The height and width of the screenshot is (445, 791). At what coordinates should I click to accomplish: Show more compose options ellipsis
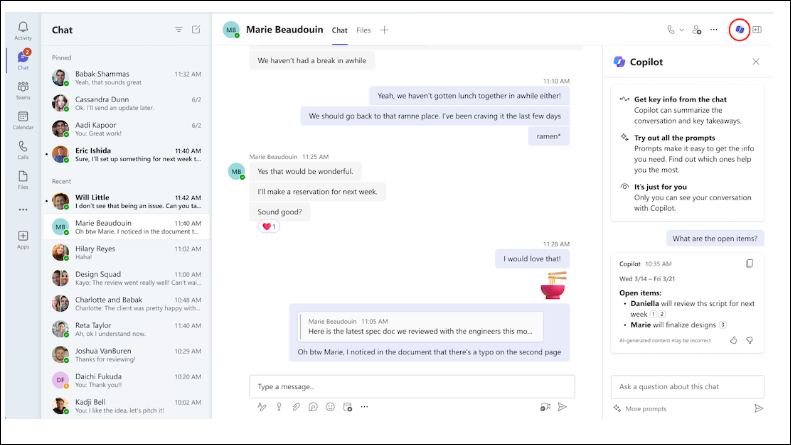[365, 407]
